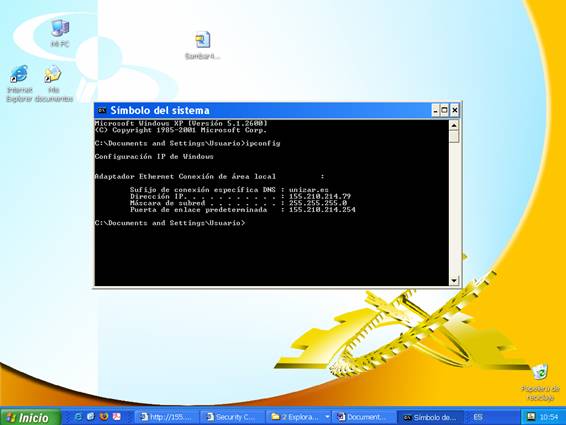The width and height of the screenshot is (566, 425).
Task: Close the Símbolo del sistema window
Action: coord(455,110)
